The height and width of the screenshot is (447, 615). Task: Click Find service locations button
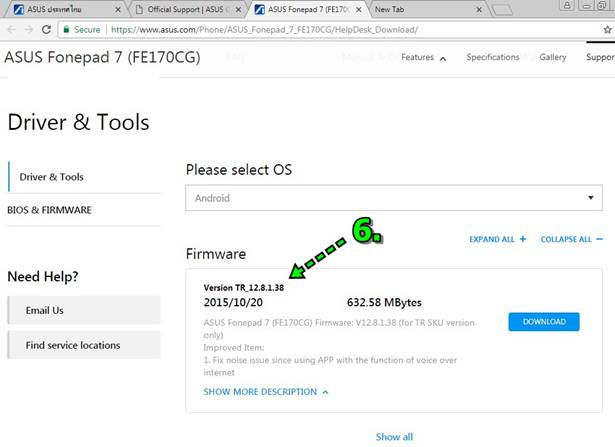[84, 345]
